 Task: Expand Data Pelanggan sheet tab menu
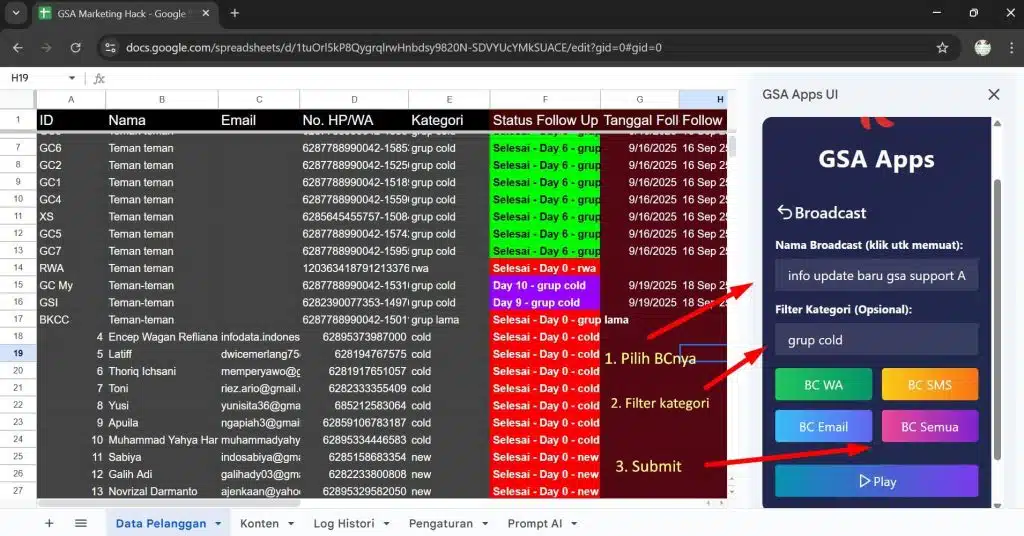218,524
